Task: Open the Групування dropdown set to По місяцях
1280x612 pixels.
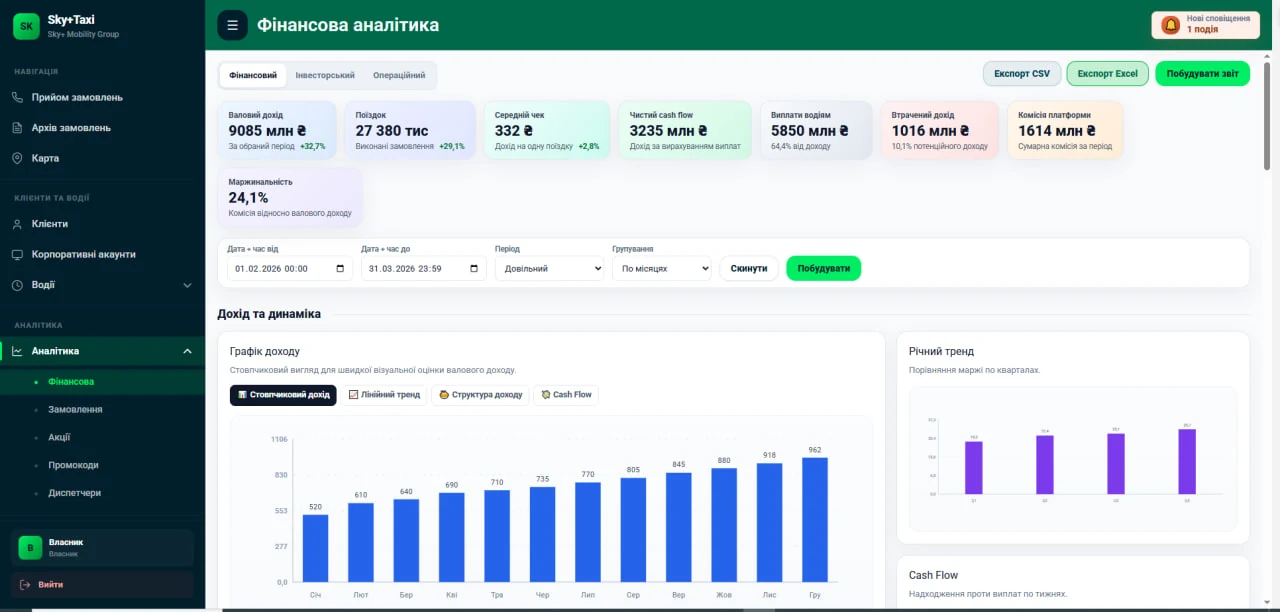Action: pyautogui.click(x=661, y=268)
